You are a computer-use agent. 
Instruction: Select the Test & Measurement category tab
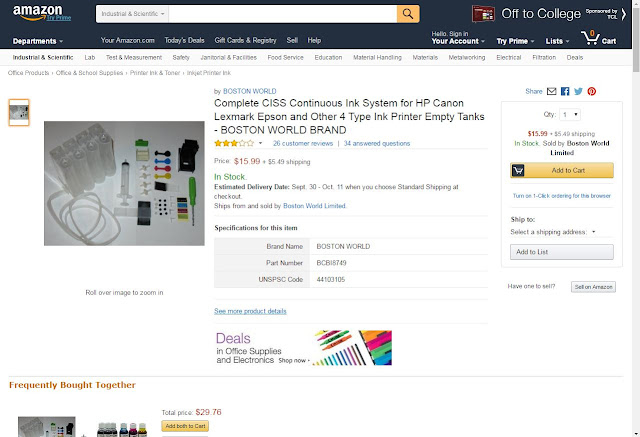[x=133, y=57]
